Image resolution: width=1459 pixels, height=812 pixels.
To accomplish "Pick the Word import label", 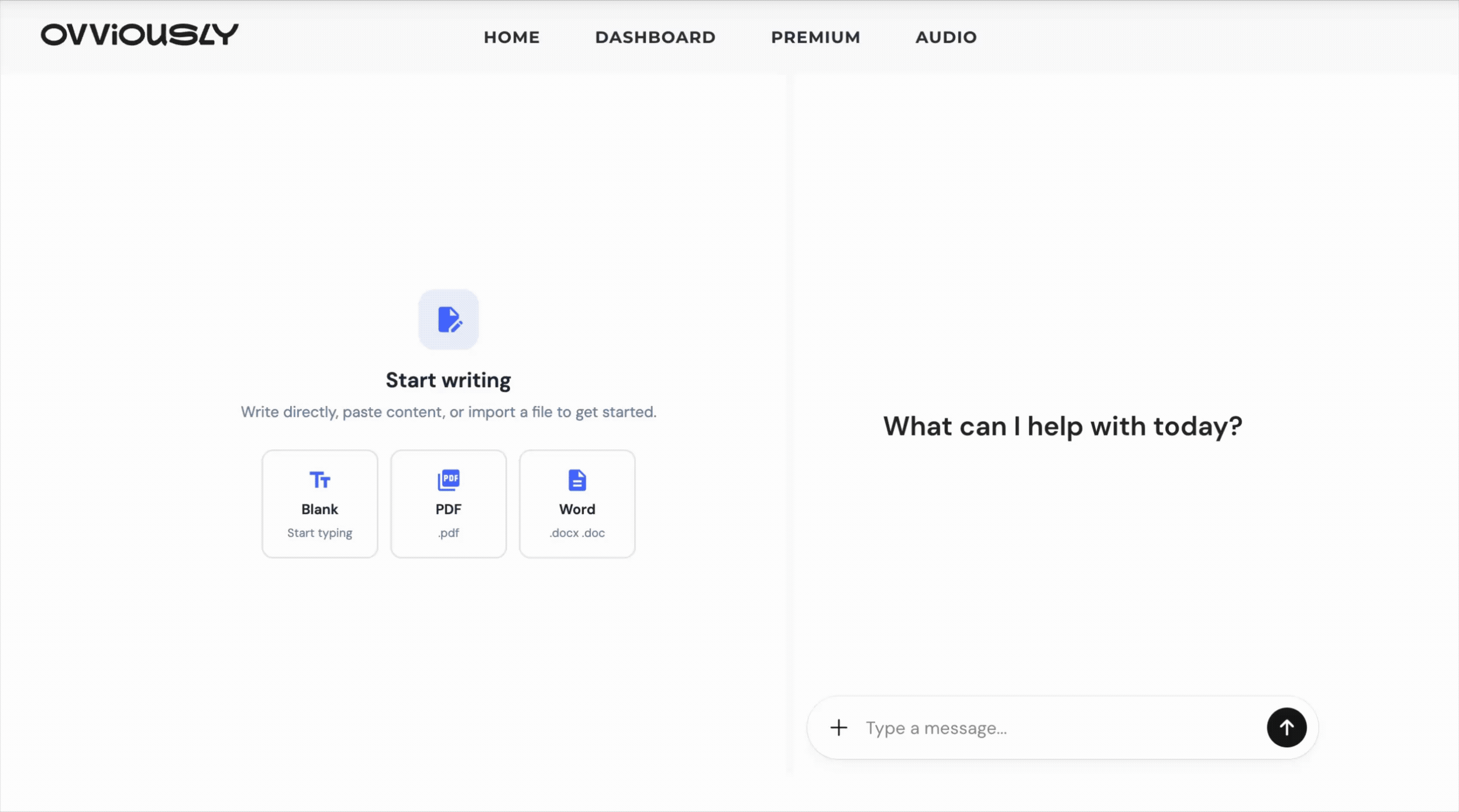I will coord(577,510).
